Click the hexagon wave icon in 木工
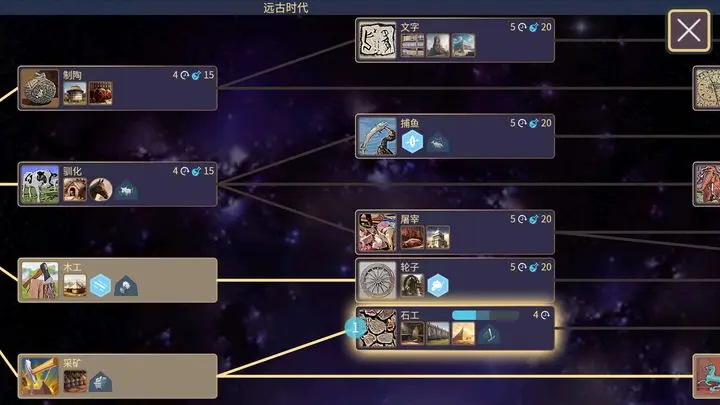This screenshot has height=405, width=720. (100, 286)
